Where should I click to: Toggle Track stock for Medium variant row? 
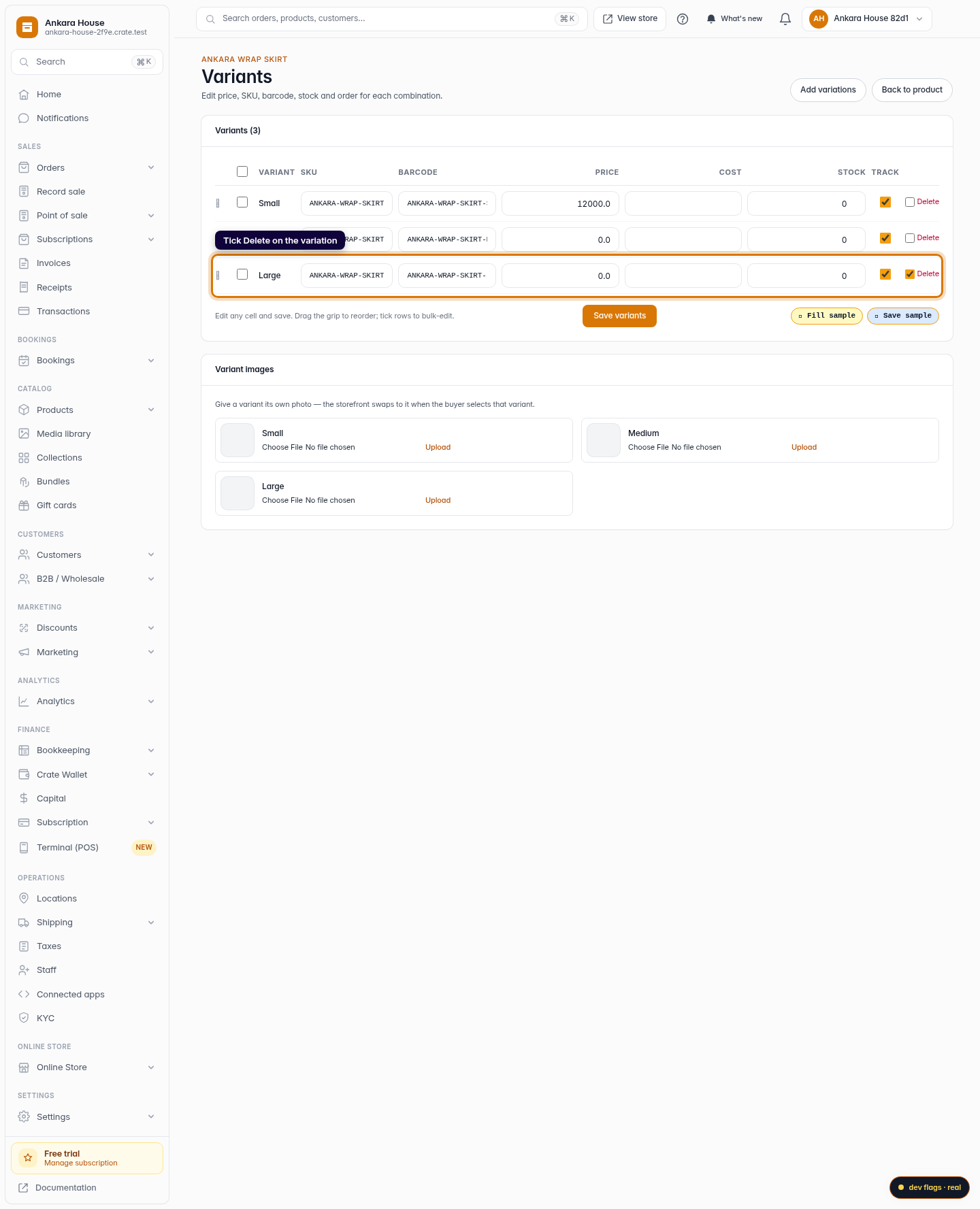tap(885, 238)
